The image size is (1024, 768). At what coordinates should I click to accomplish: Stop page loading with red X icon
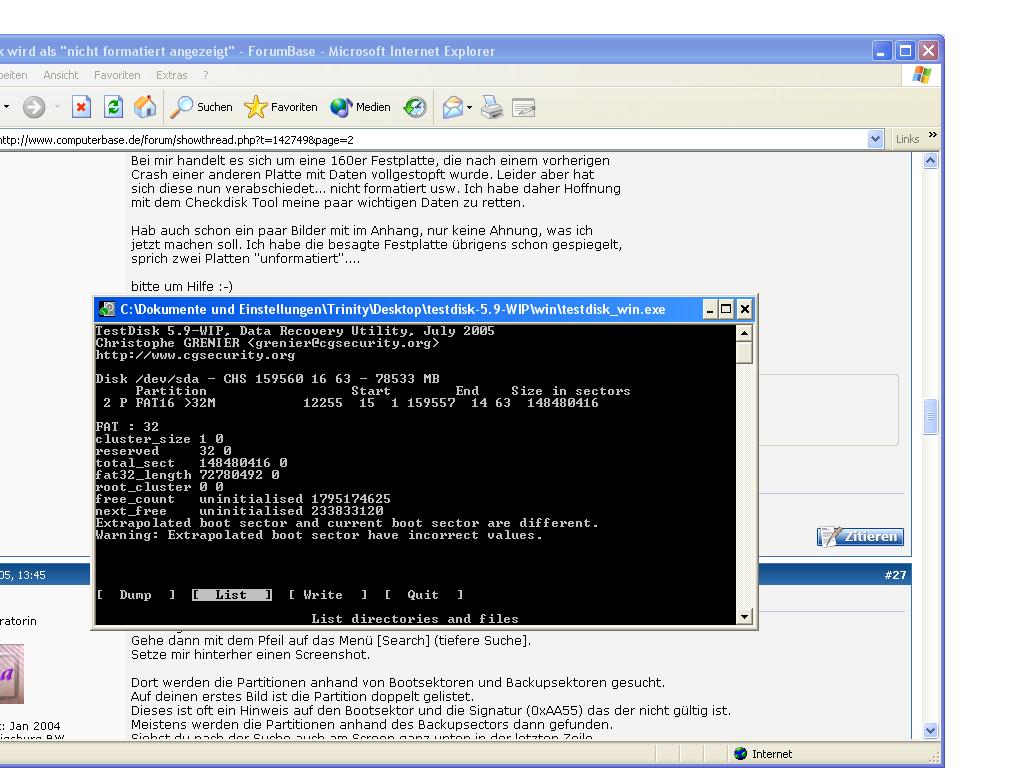[x=81, y=107]
